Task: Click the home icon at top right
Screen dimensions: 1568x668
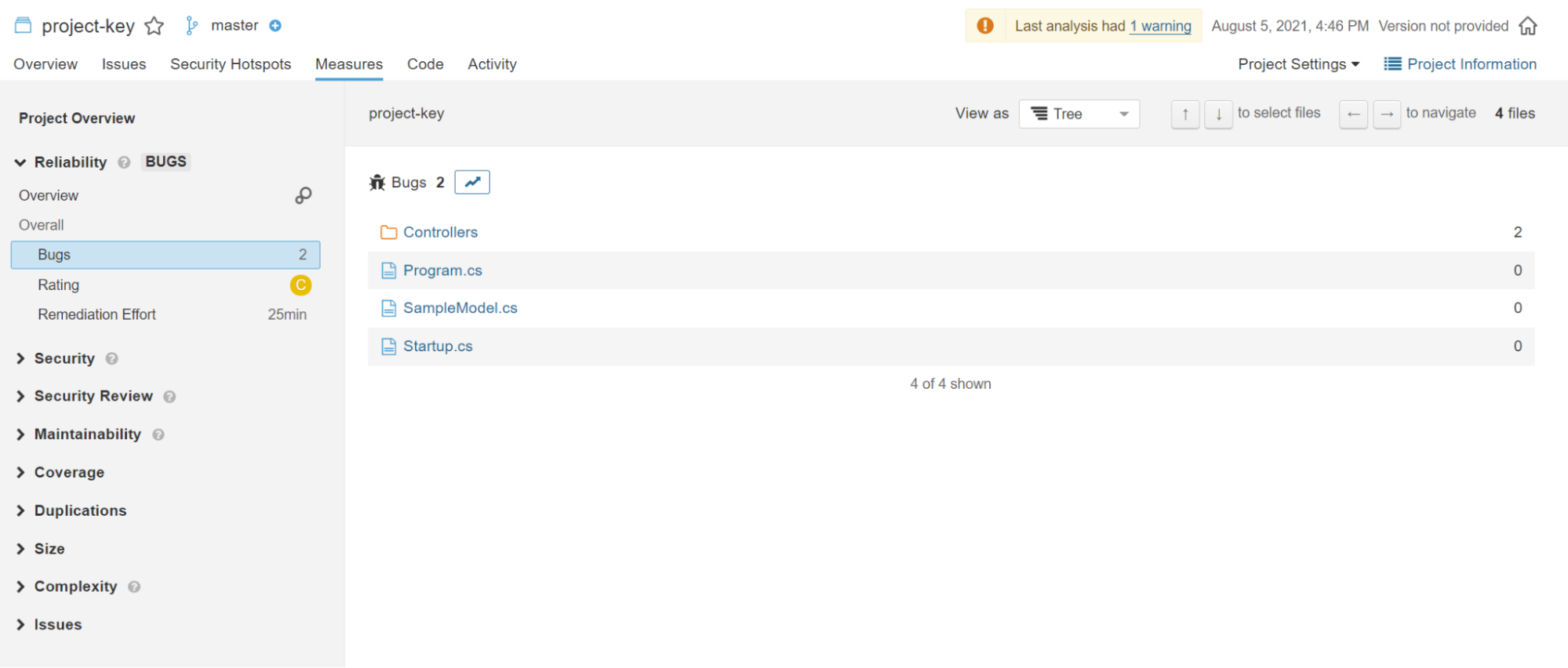Action: [x=1527, y=26]
